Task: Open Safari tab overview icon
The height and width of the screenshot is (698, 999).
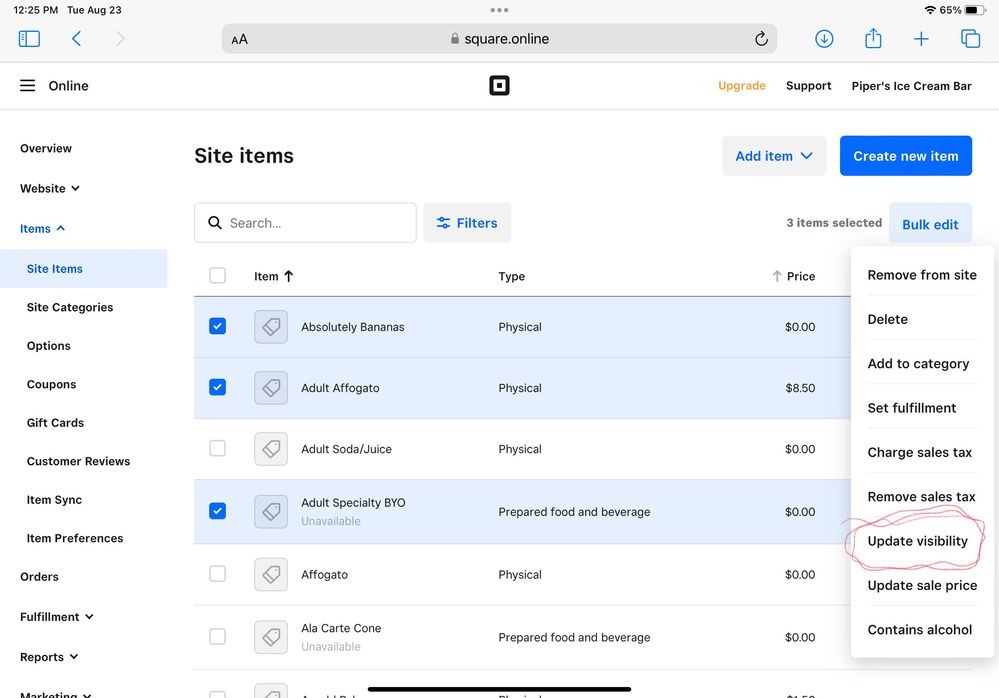Action: (970, 39)
